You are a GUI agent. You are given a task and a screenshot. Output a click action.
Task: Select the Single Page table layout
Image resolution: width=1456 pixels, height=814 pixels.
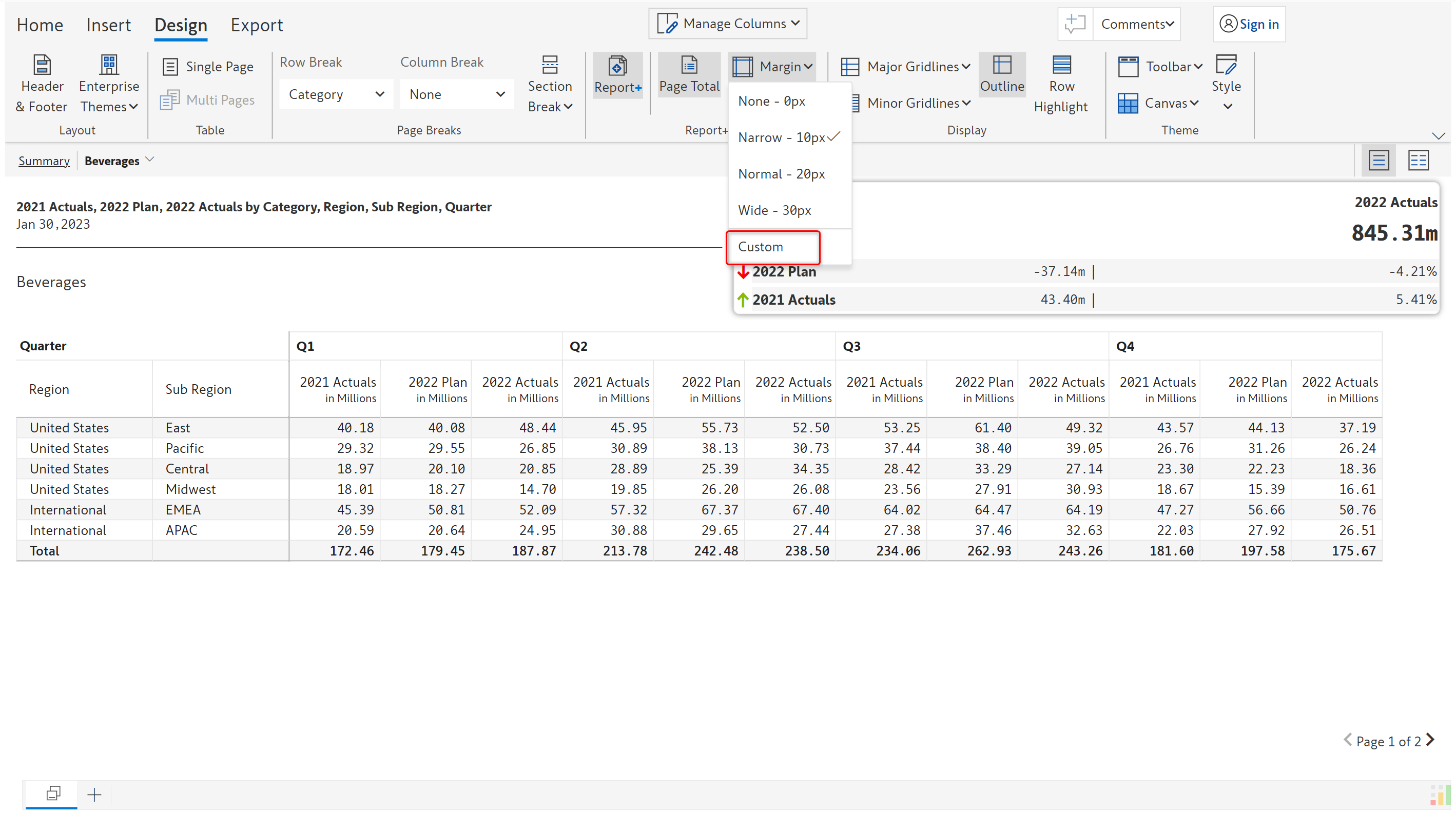208,67
